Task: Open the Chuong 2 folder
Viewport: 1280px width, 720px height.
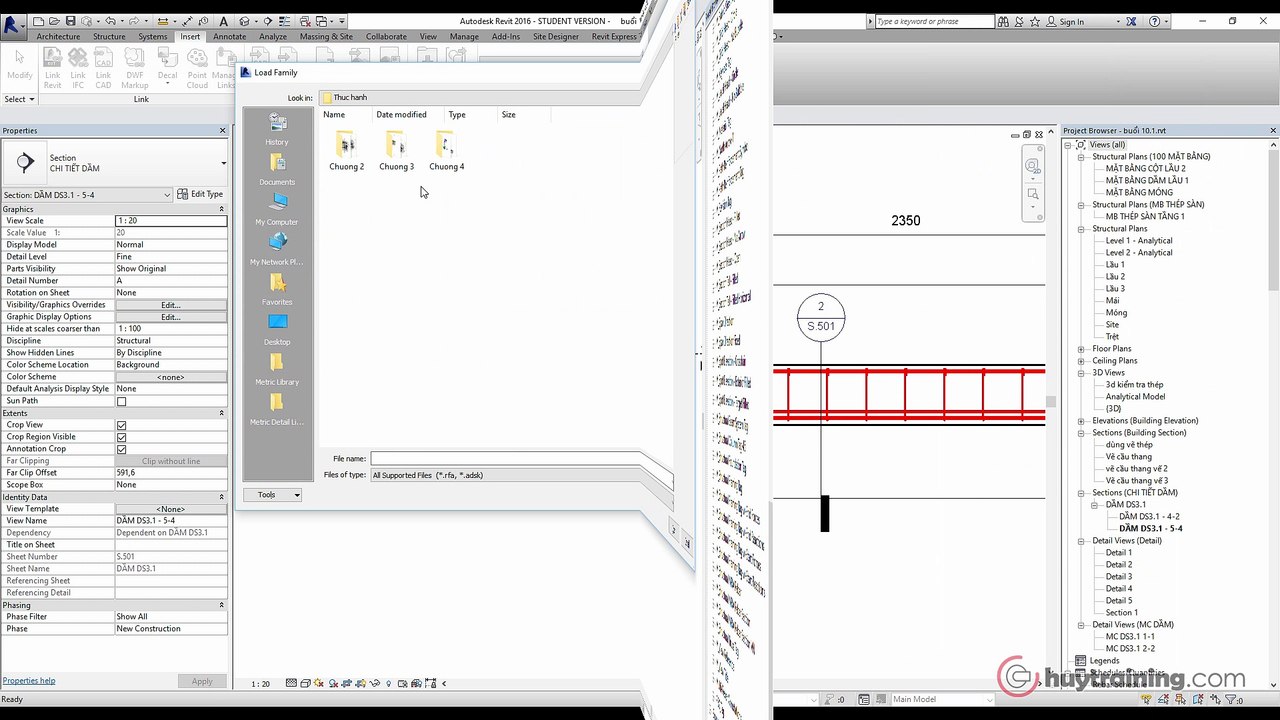Action: pos(346,151)
